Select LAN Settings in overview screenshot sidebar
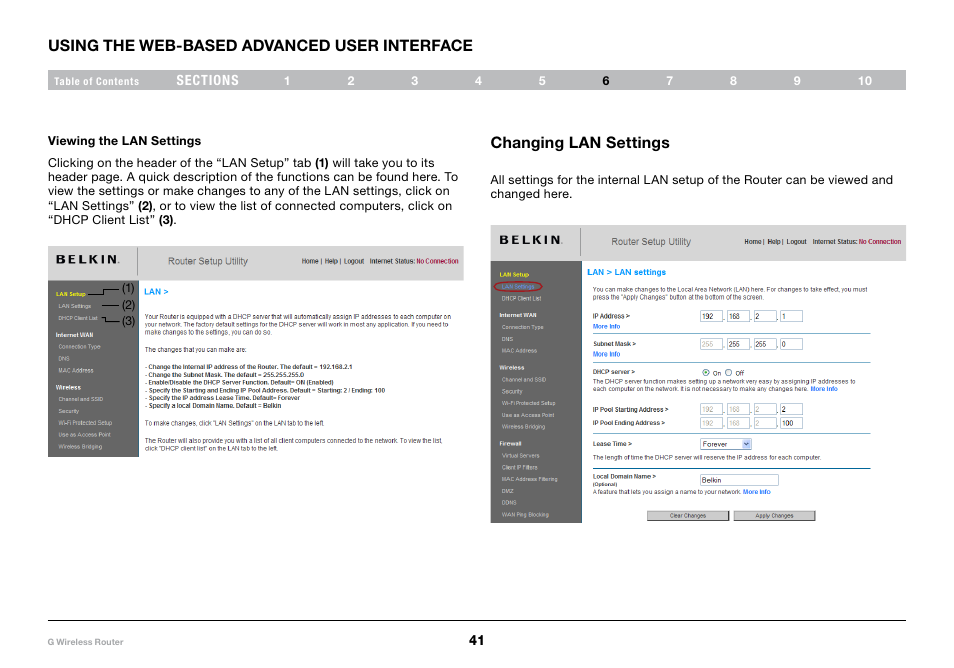This screenshot has height=668, width=954. point(74,306)
